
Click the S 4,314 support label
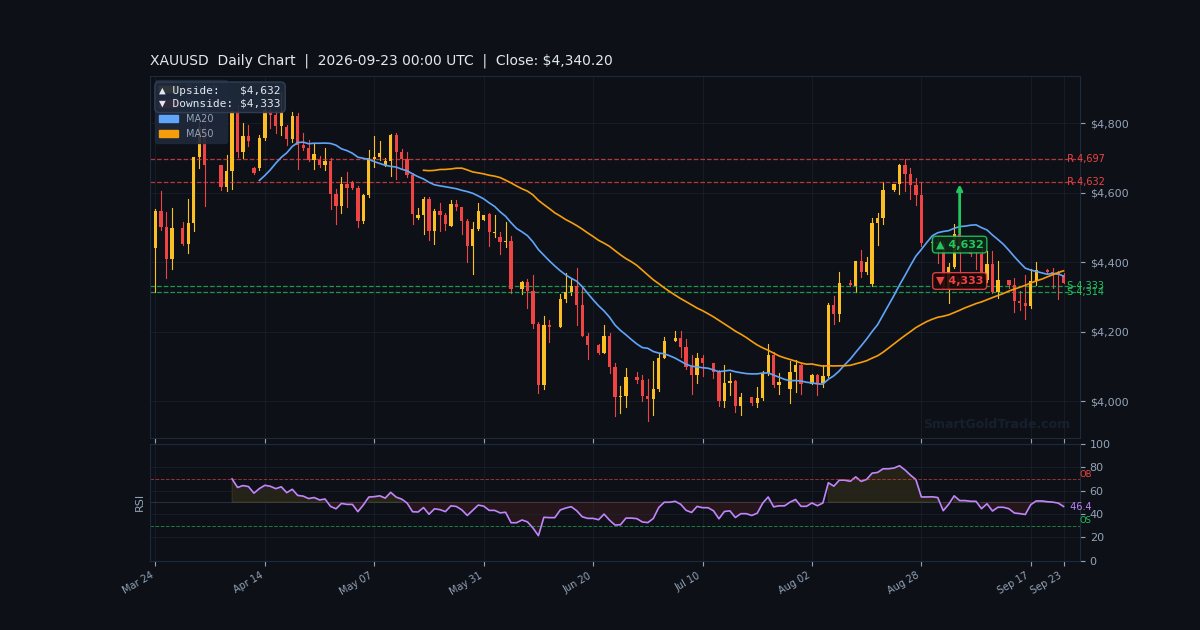click(1085, 292)
